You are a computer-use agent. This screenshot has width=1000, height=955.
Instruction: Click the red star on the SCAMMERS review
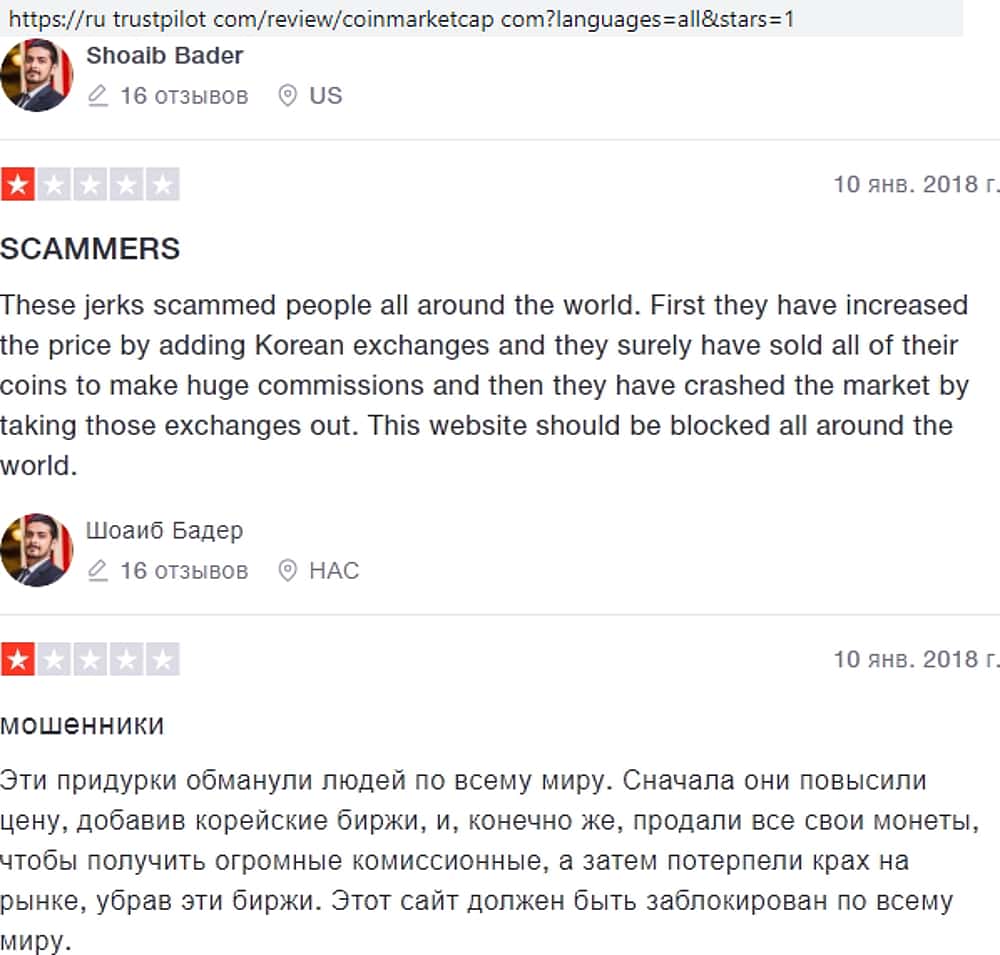click(17, 185)
